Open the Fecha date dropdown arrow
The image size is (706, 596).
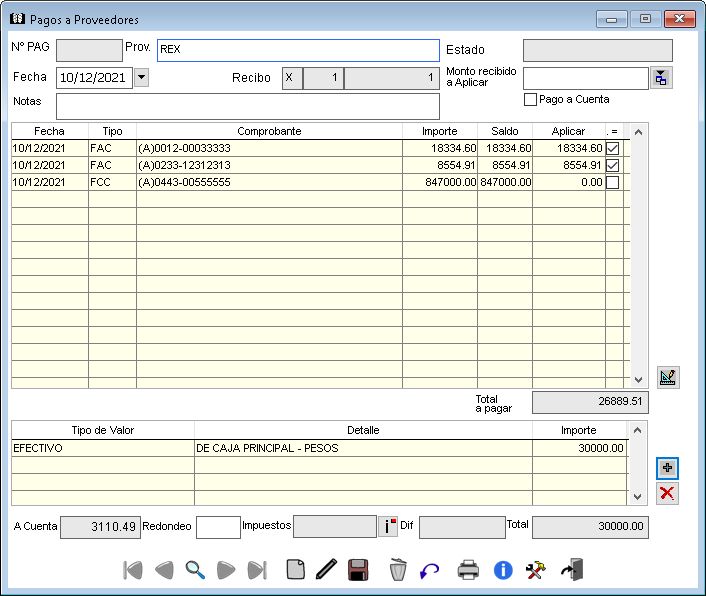pos(141,77)
